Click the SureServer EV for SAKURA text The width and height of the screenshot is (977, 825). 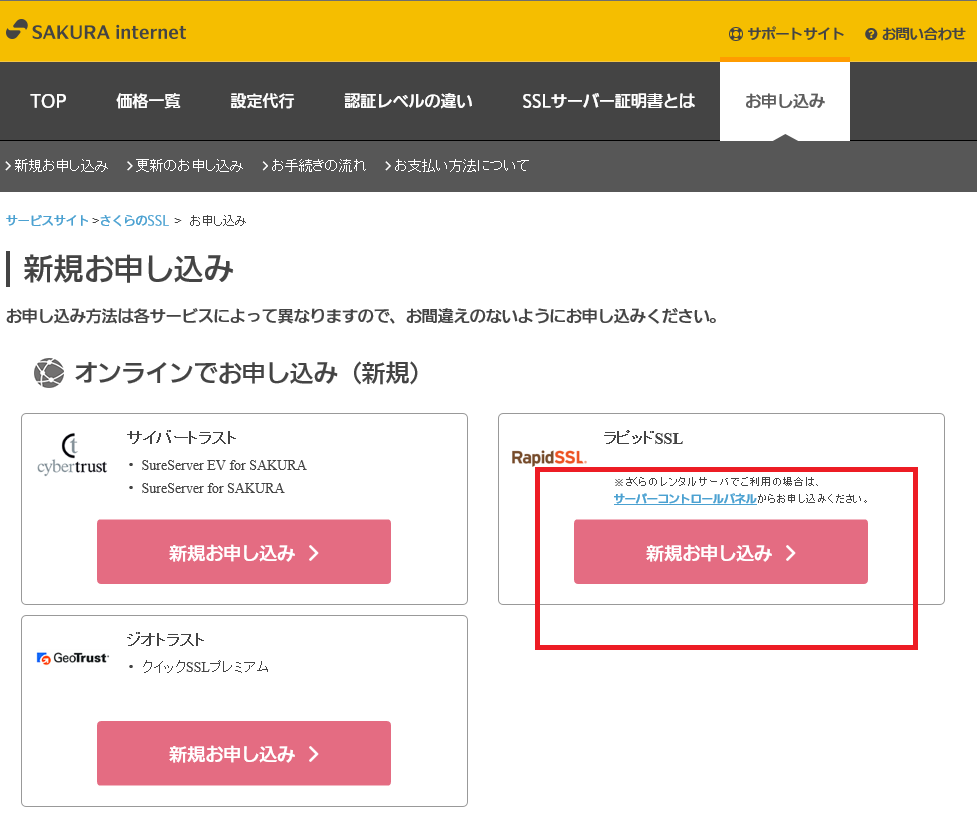point(224,465)
